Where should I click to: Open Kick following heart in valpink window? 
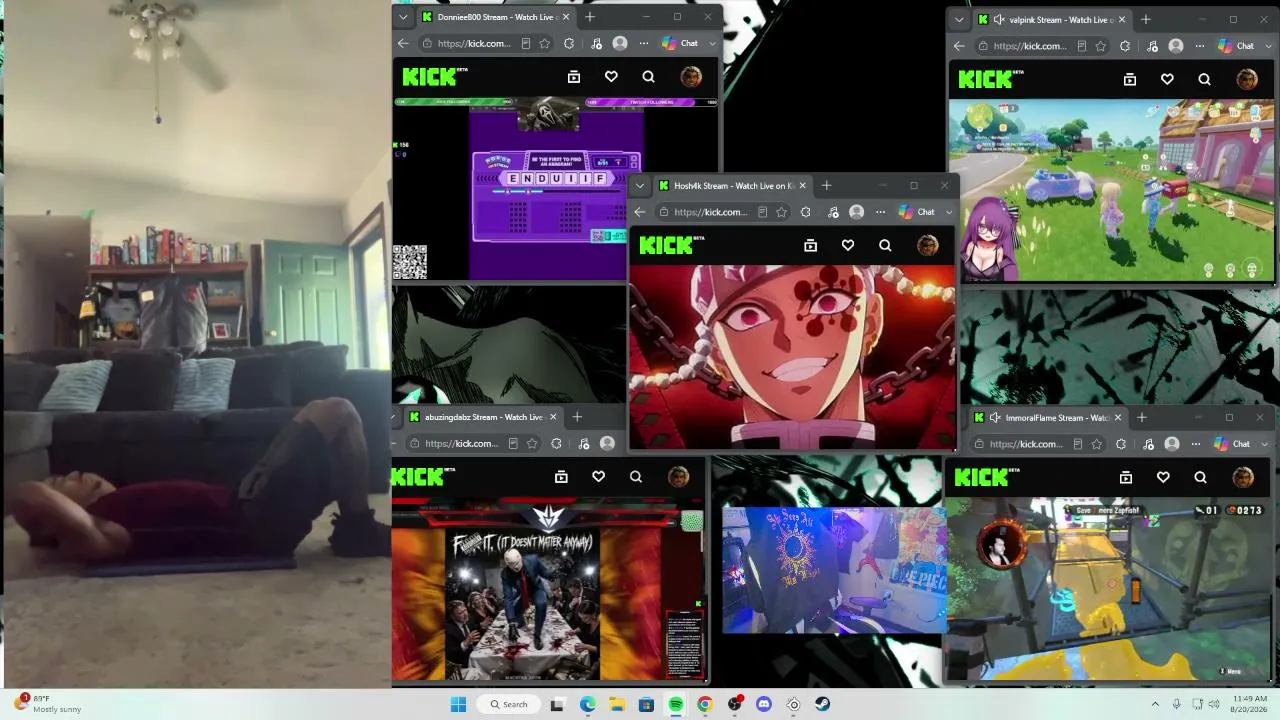click(x=1167, y=80)
